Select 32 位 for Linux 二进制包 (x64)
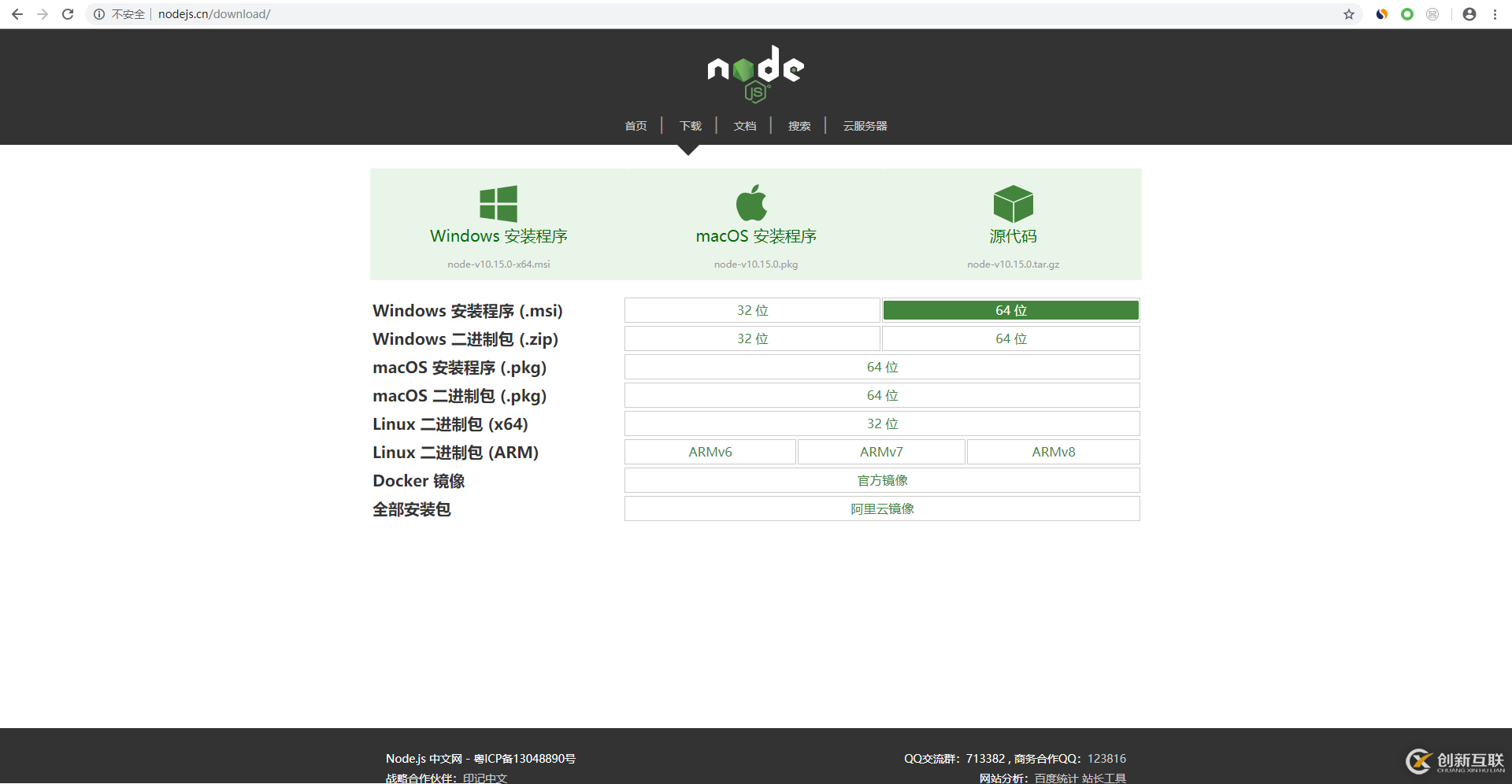 point(882,423)
